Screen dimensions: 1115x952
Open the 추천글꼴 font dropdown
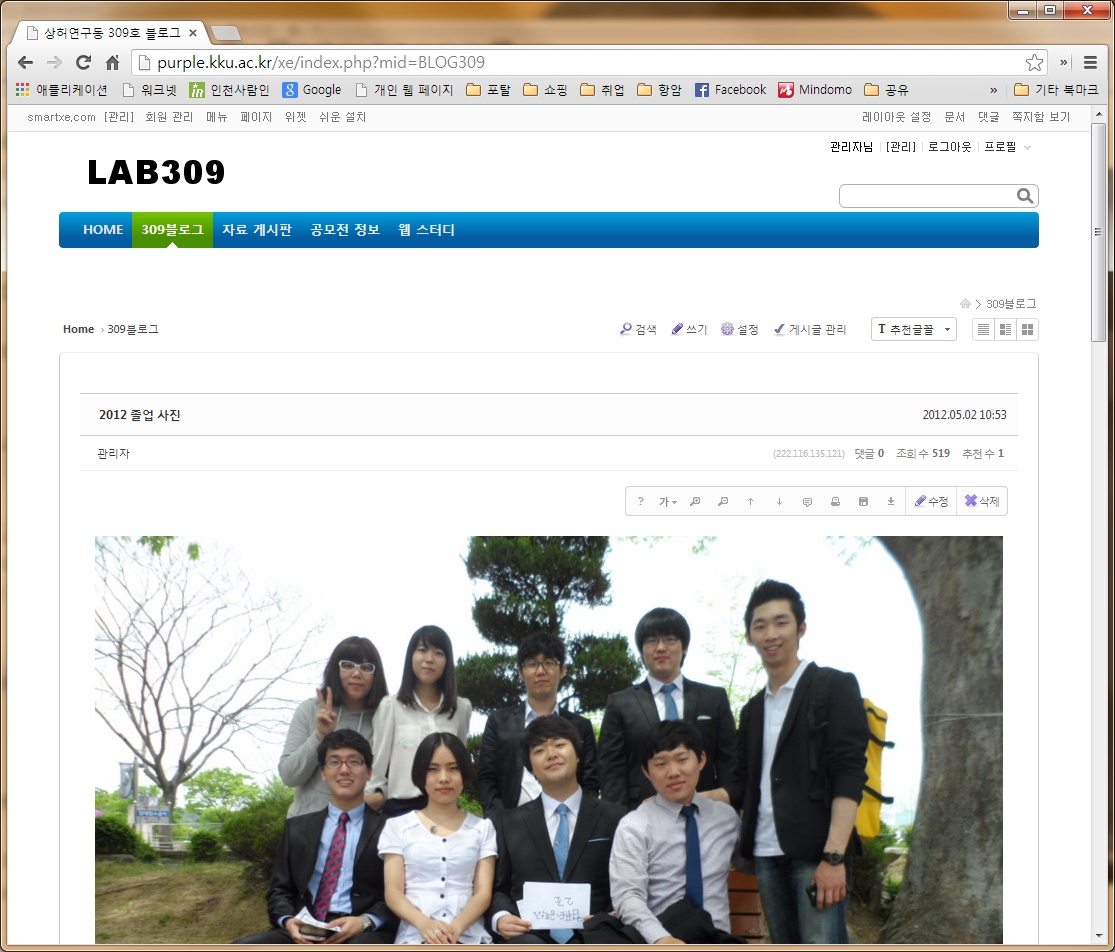[x=913, y=329]
